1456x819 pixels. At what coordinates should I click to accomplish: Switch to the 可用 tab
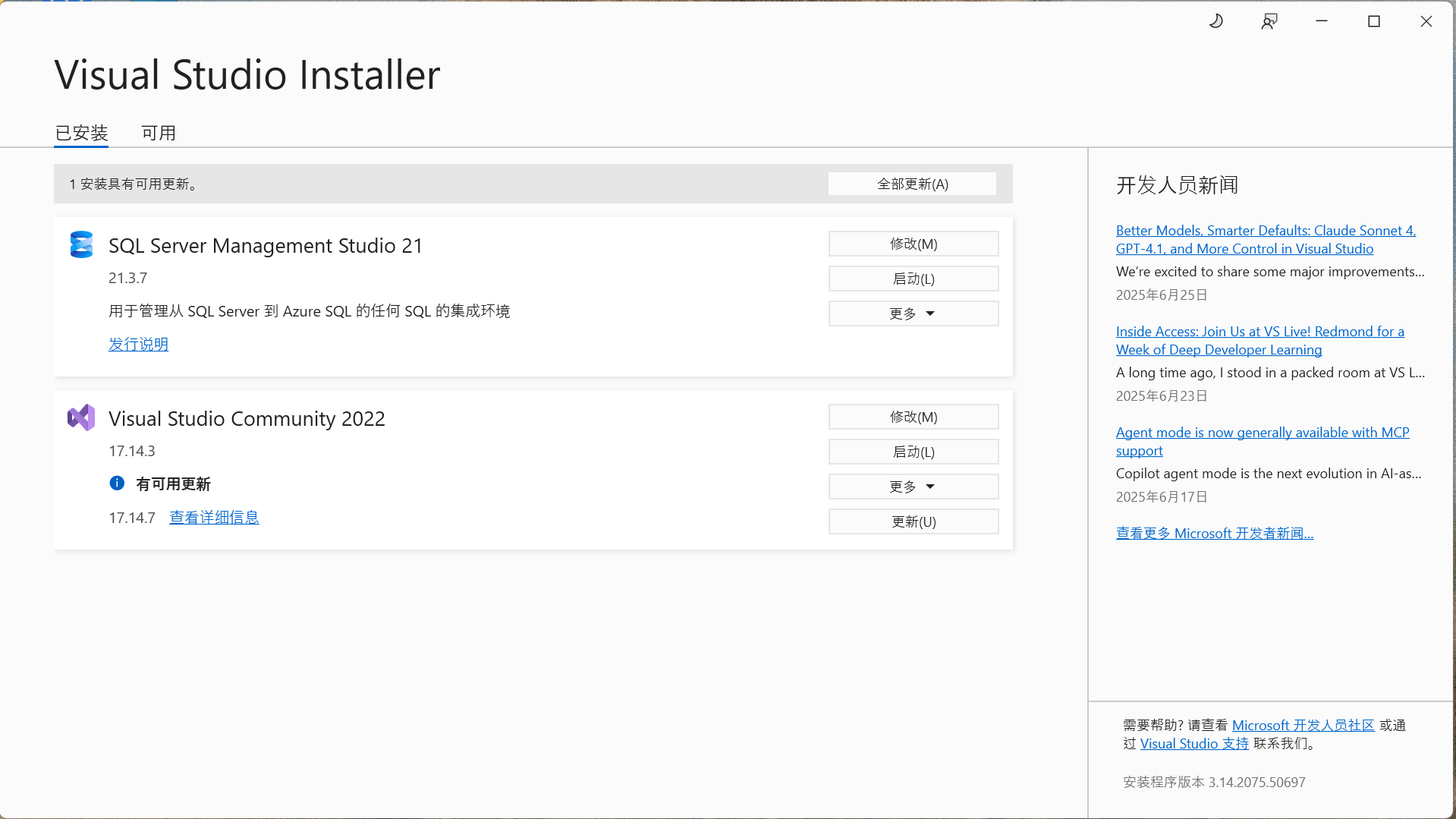pos(159,133)
